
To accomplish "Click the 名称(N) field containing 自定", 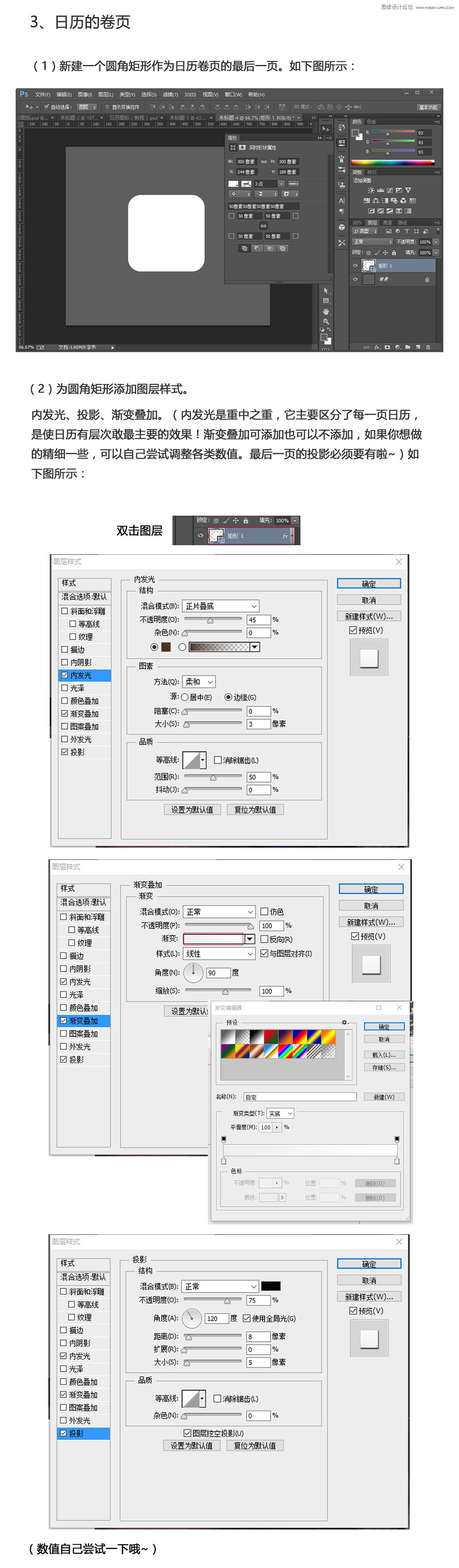I will click(x=300, y=1097).
